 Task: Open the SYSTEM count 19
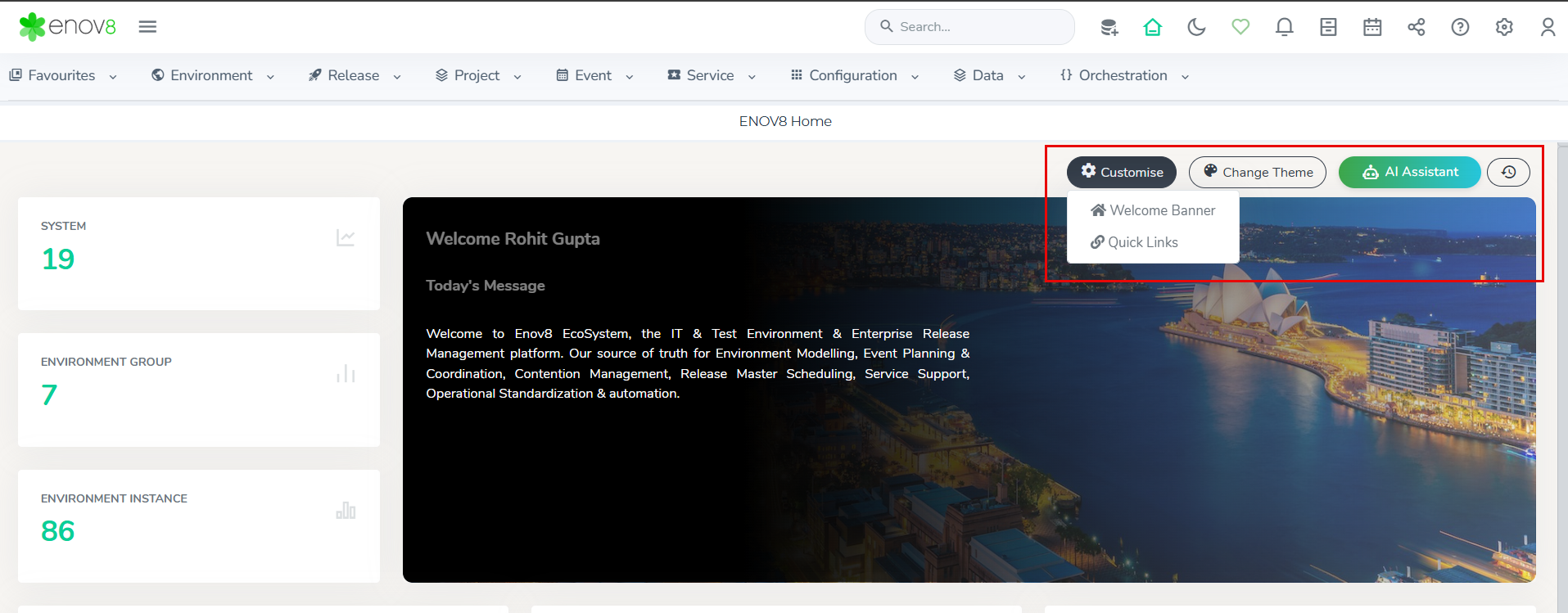[x=58, y=259]
